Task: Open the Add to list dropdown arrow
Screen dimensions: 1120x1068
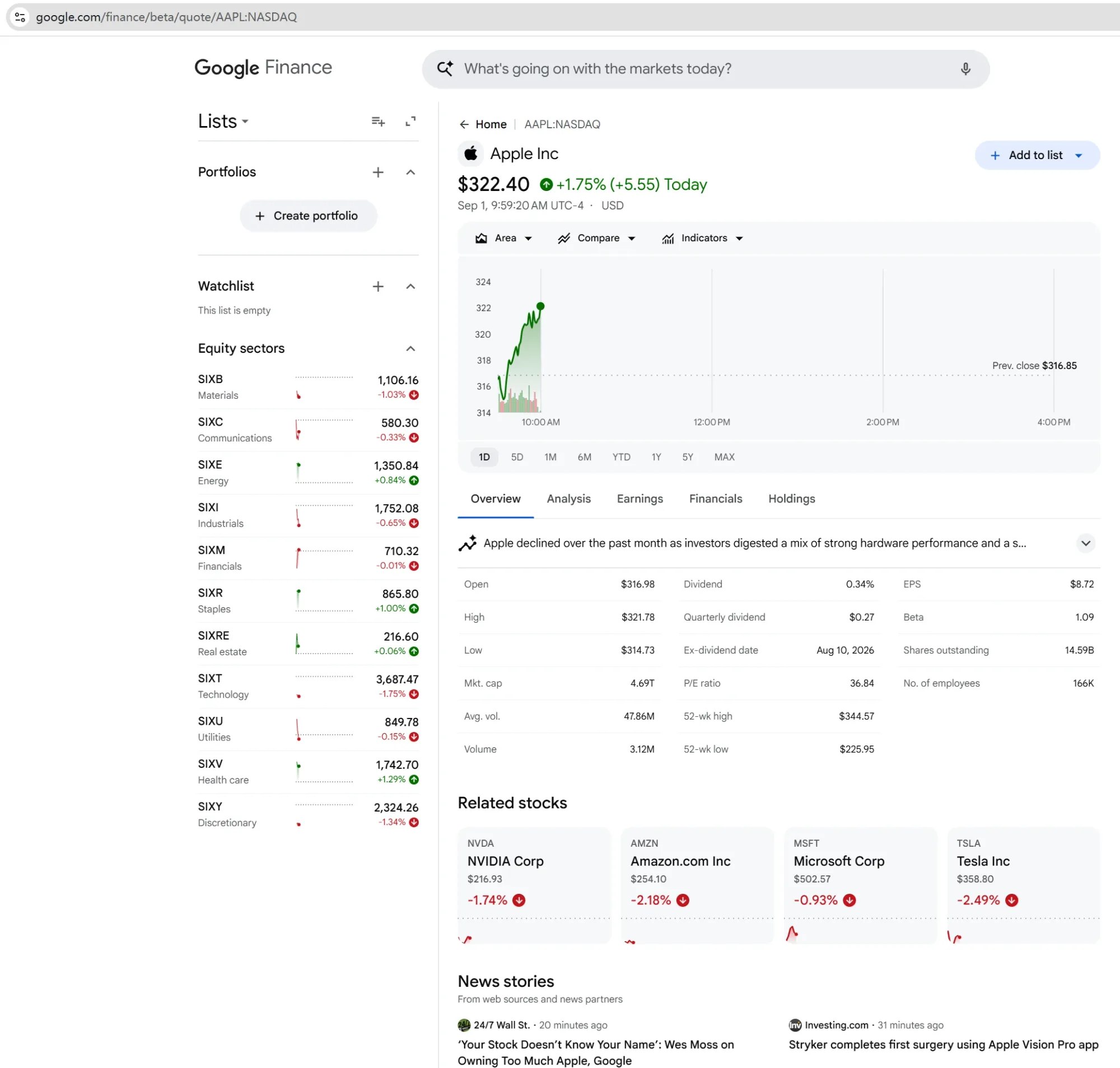Action: 1079,156
